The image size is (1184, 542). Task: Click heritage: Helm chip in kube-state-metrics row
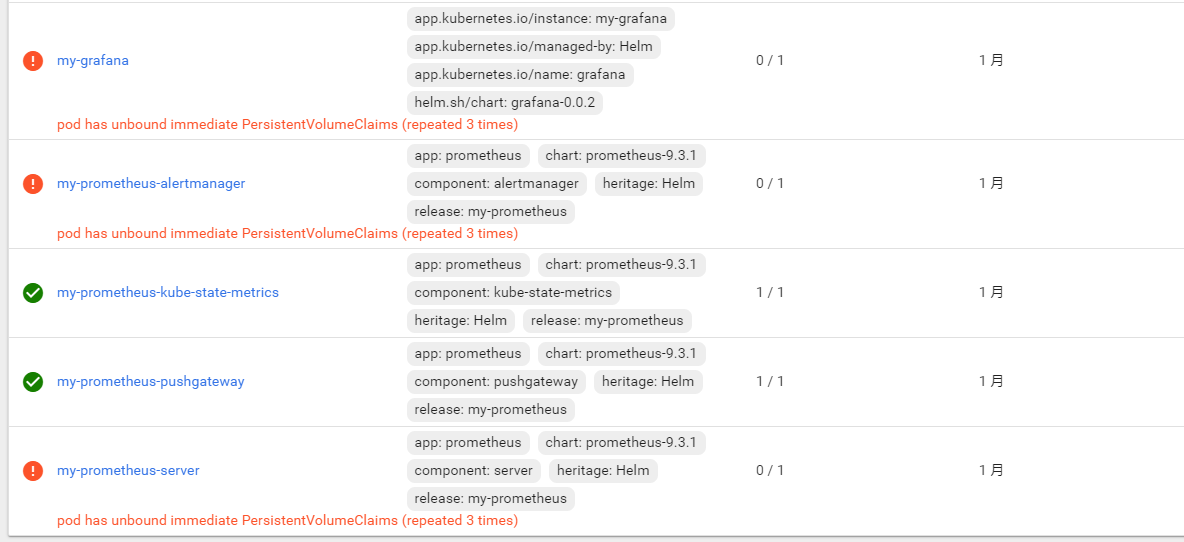(461, 321)
